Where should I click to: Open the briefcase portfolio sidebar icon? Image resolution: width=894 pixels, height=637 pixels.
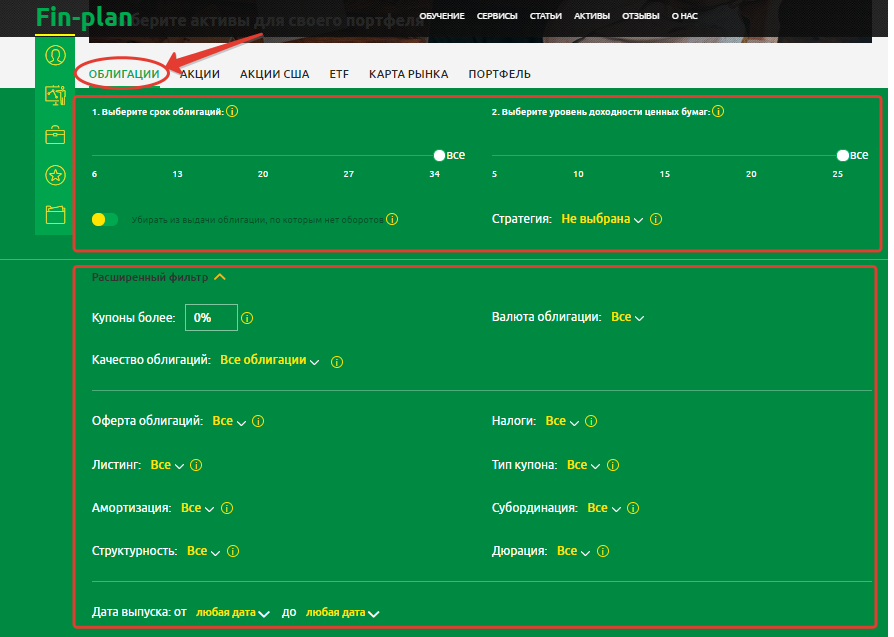(55, 135)
